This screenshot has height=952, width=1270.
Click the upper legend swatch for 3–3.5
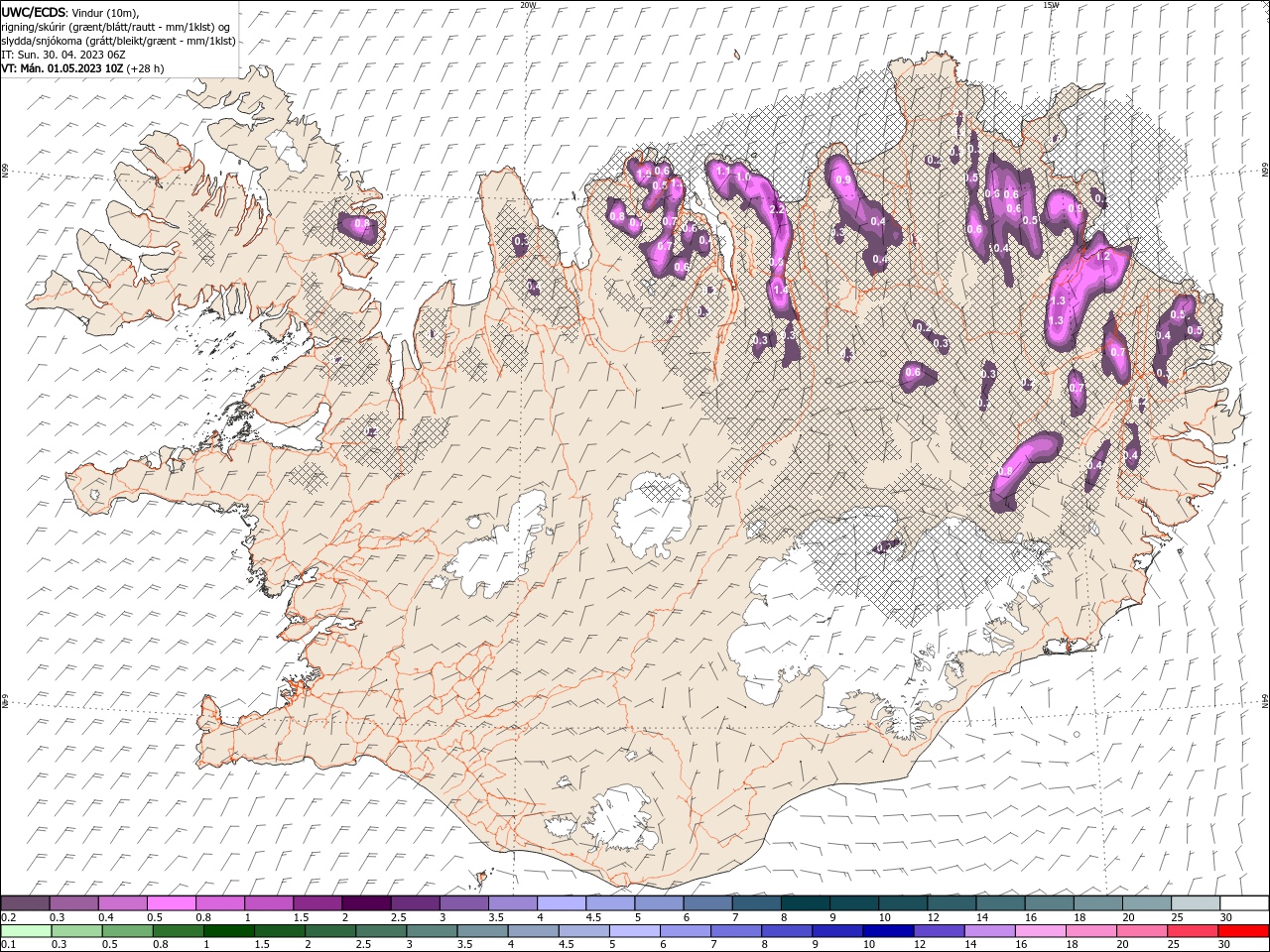[463, 903]
